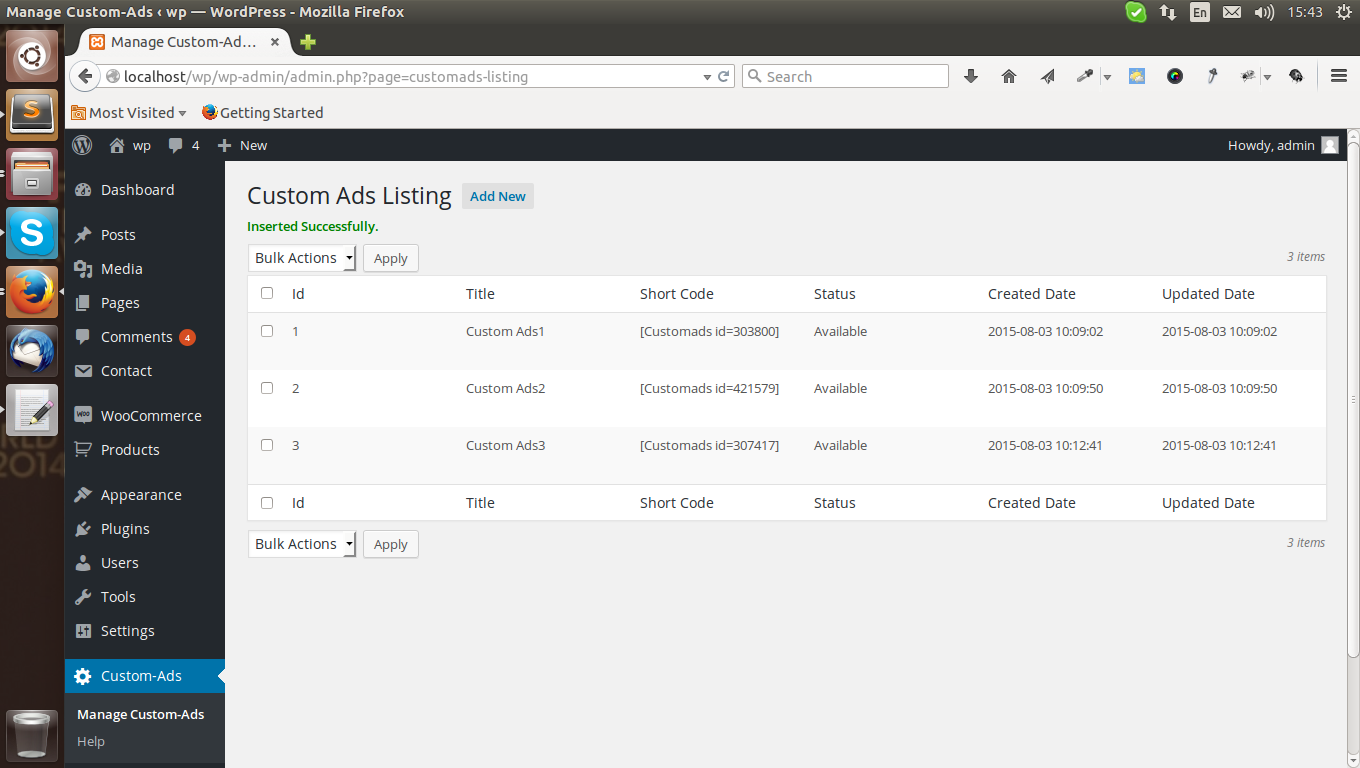Viewport: 1360px width, 768px height.
Task: Click the WooCommerce sidebar icon
Action: 83,416
